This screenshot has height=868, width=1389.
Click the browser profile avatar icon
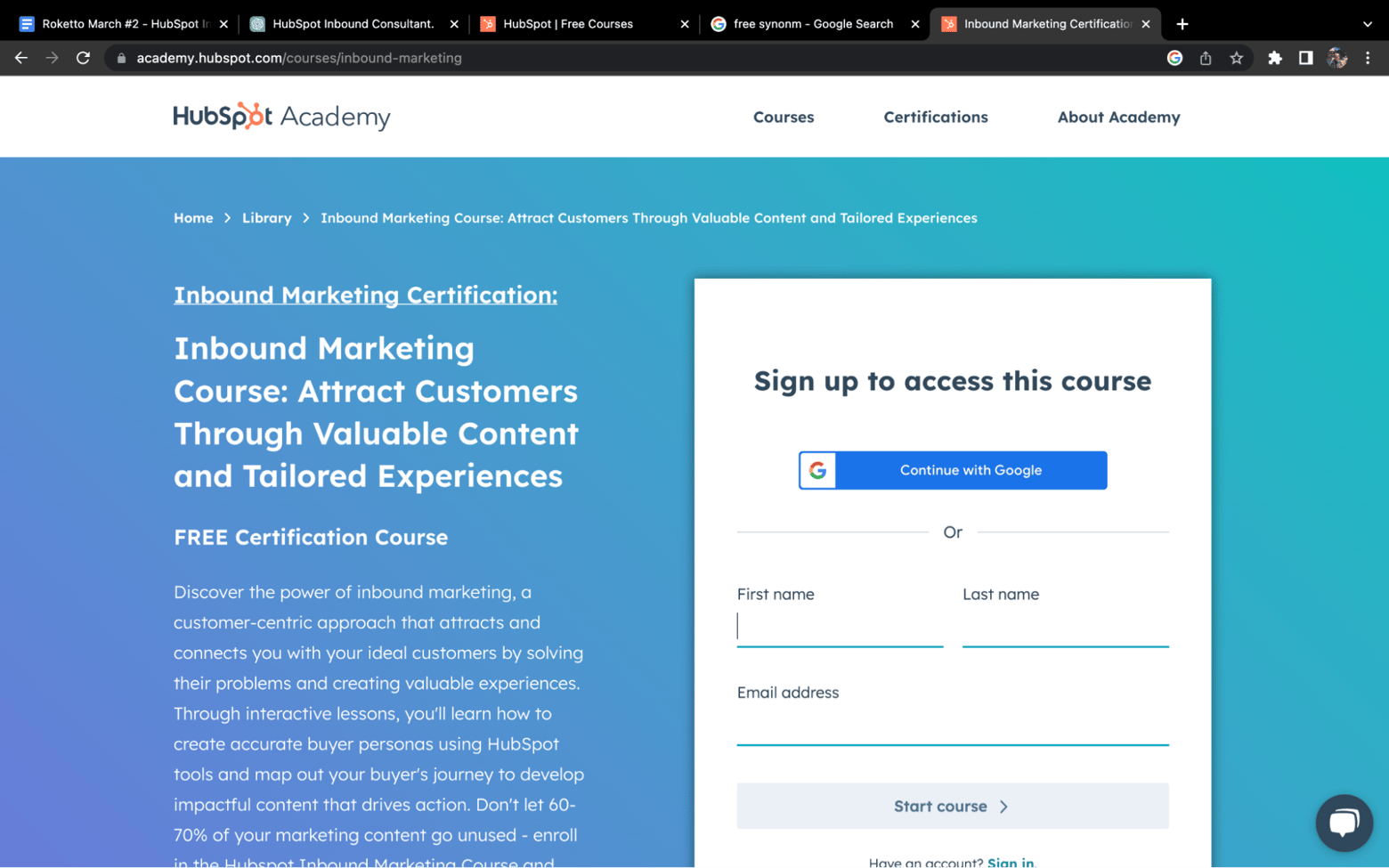click(1336, 58)
